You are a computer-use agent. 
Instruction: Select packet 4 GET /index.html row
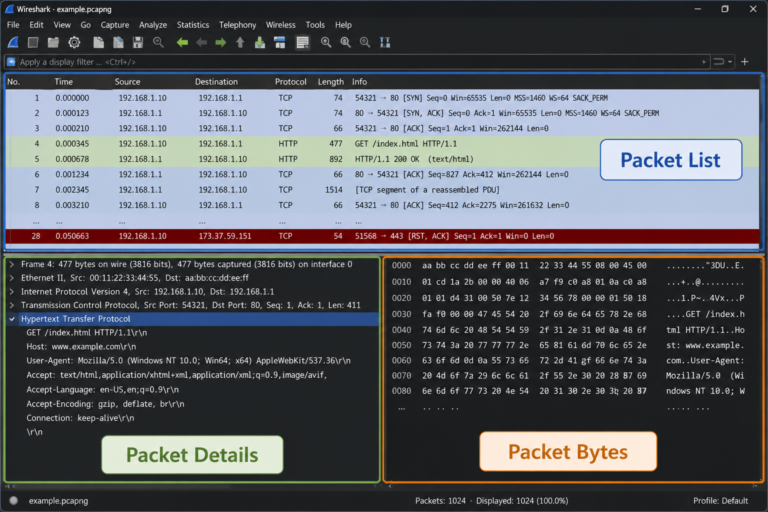tap(382, 144)
